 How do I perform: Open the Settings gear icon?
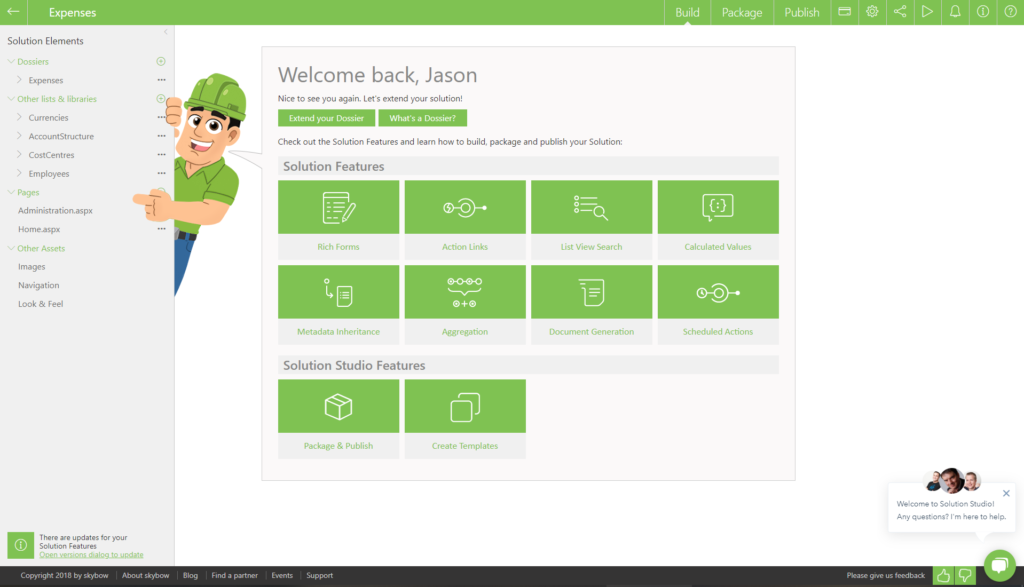(872, 11)
